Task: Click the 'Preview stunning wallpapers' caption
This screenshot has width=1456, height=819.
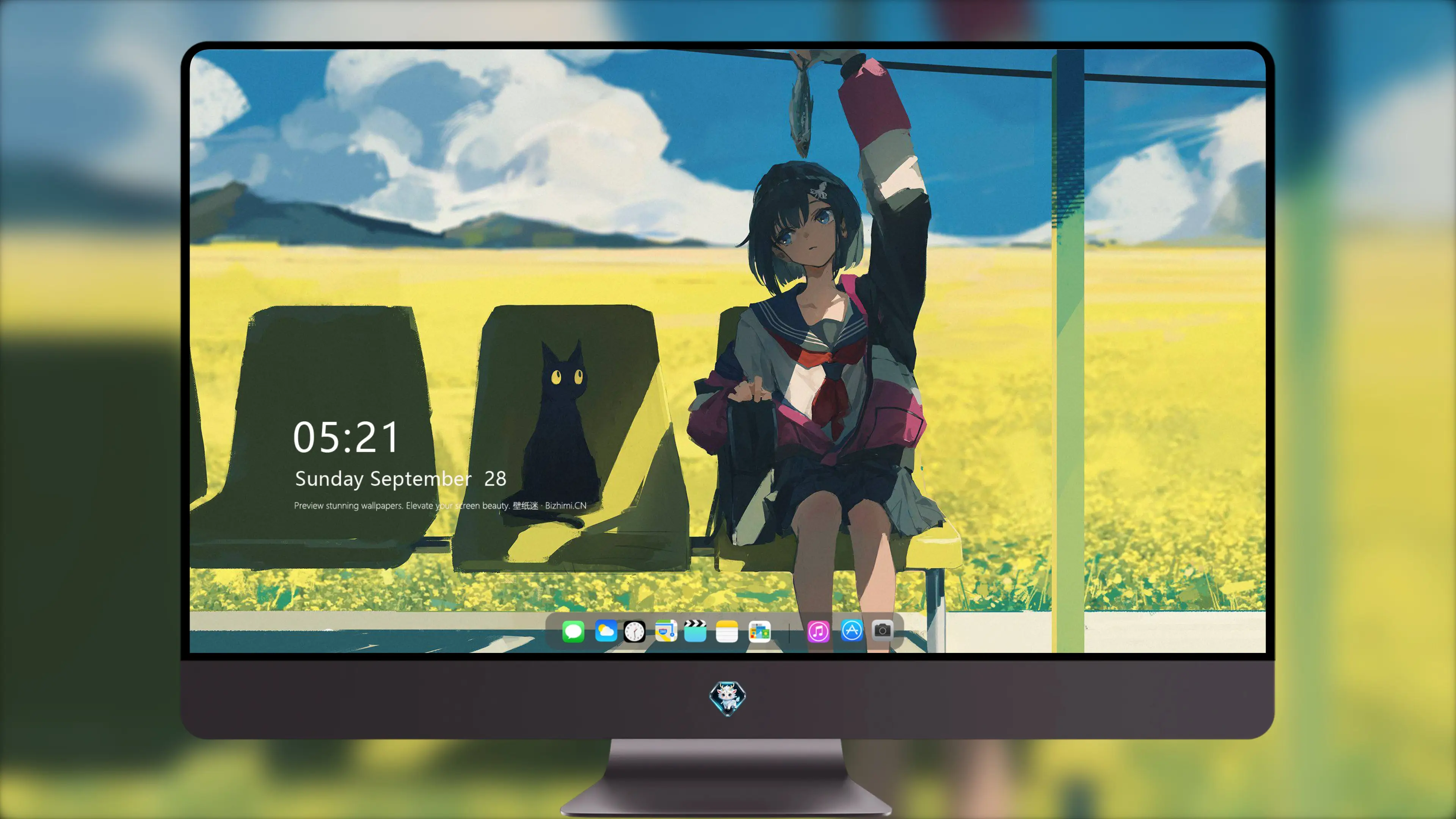Action: click(440, 505)
